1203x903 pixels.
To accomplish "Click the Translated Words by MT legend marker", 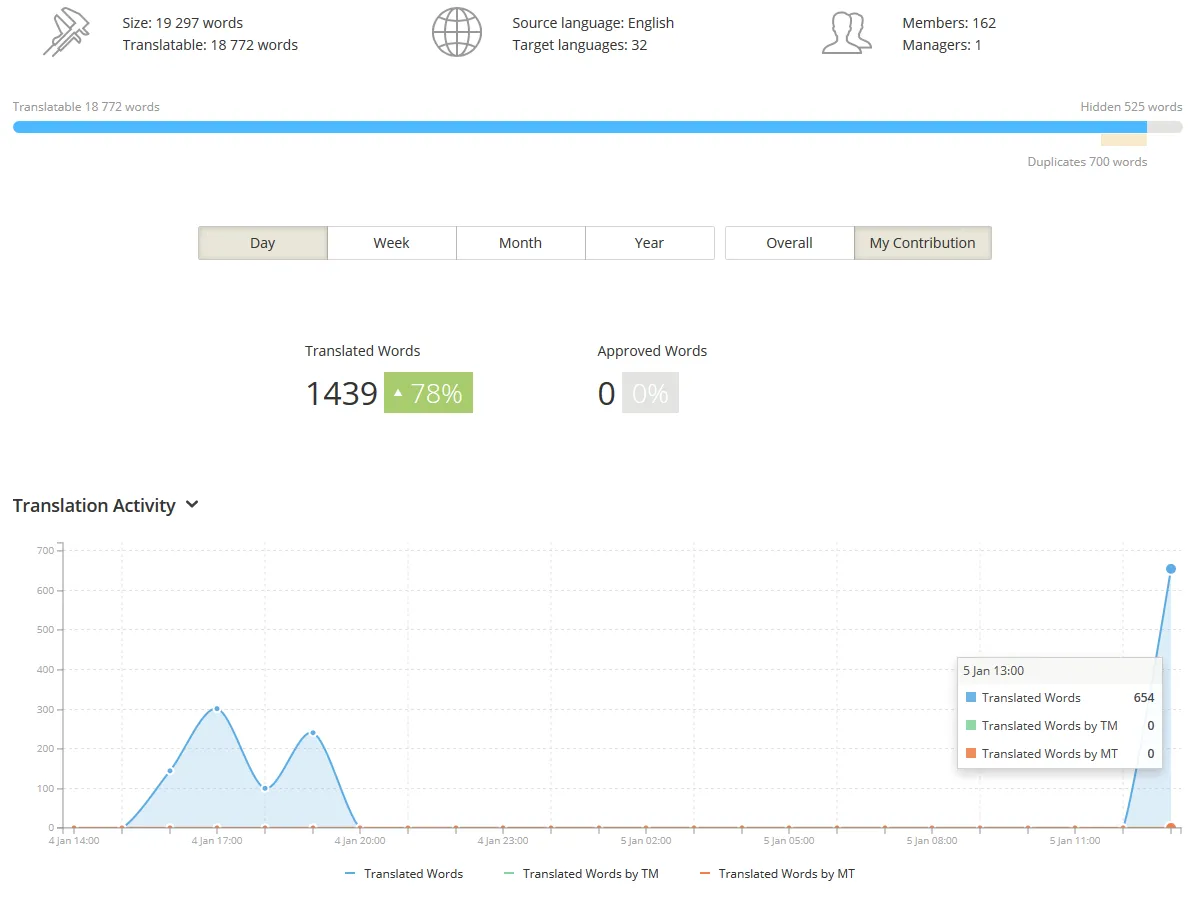I will click(704, 874).
